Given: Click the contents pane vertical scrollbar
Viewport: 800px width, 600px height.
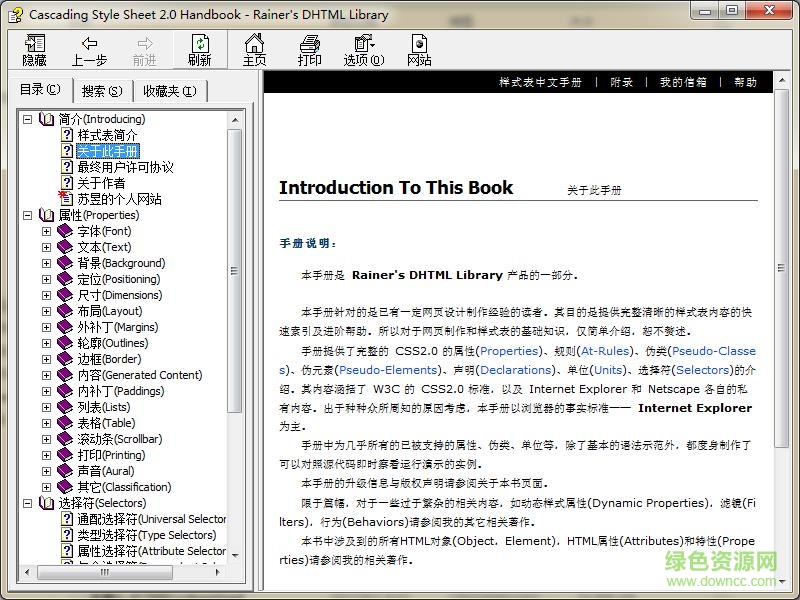Looking at the screenshot, I should click(x=235, y=270).
